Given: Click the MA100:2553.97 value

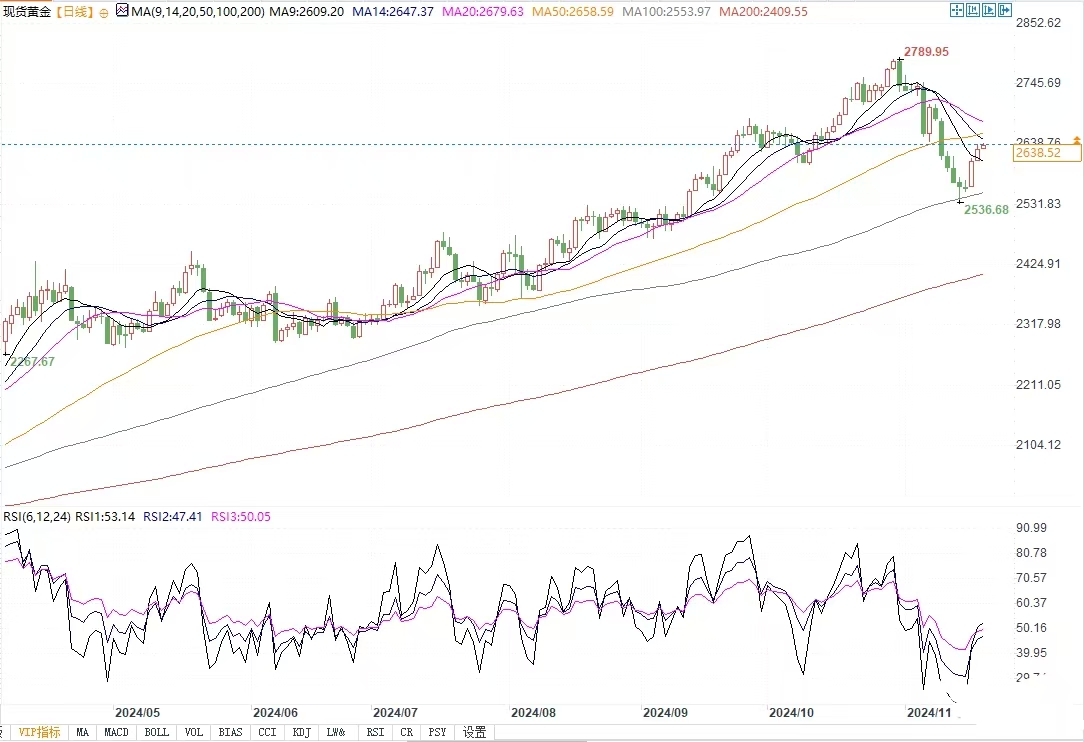Looking at the screenshot, I should [x=666, y=12].
